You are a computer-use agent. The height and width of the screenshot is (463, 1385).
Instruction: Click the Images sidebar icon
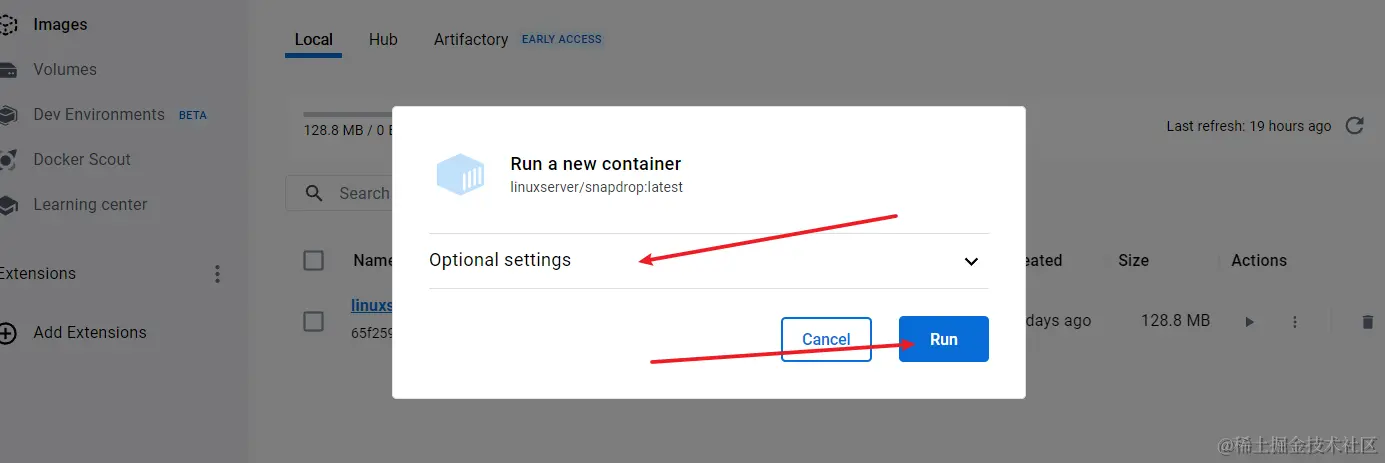click(7, 24)
